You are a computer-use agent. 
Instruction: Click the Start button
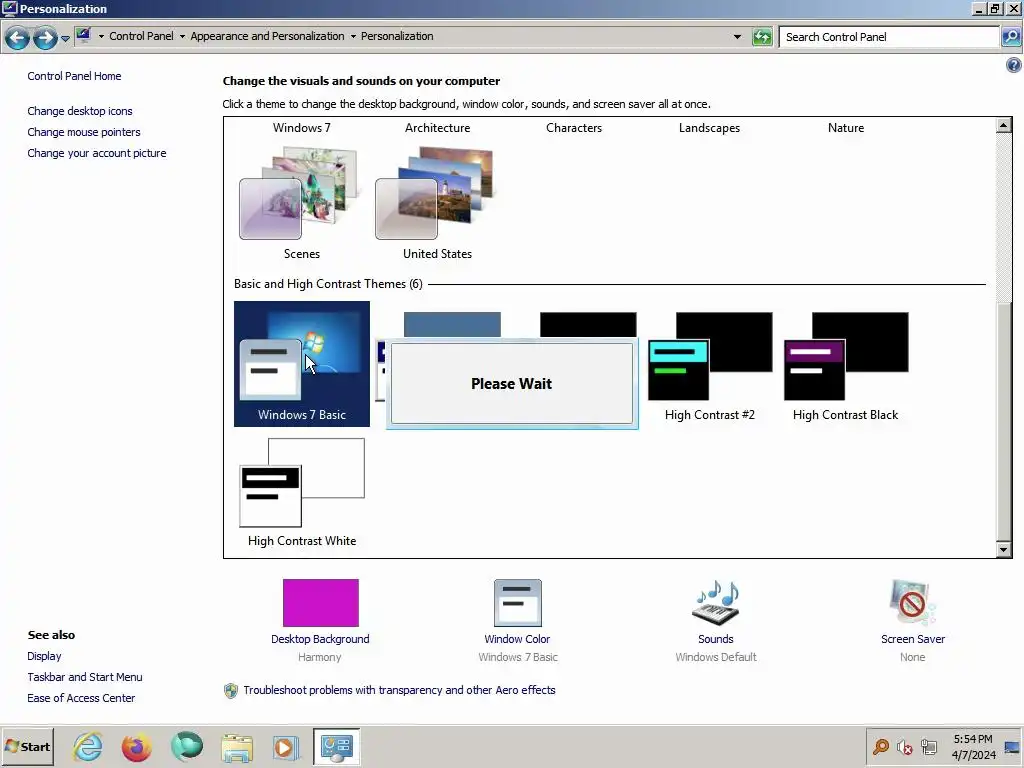click(x=27, y=746)
